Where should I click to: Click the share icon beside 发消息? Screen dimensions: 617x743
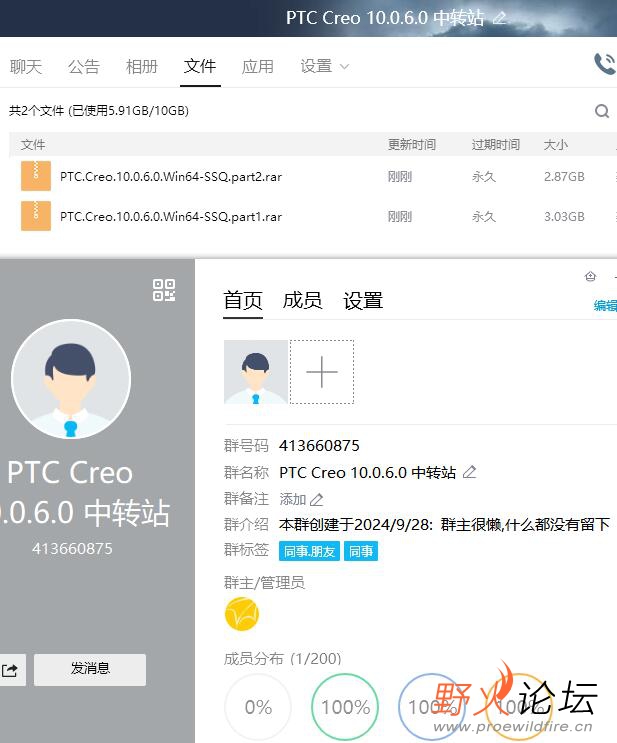pyautogui.click(x=9, y=670)
